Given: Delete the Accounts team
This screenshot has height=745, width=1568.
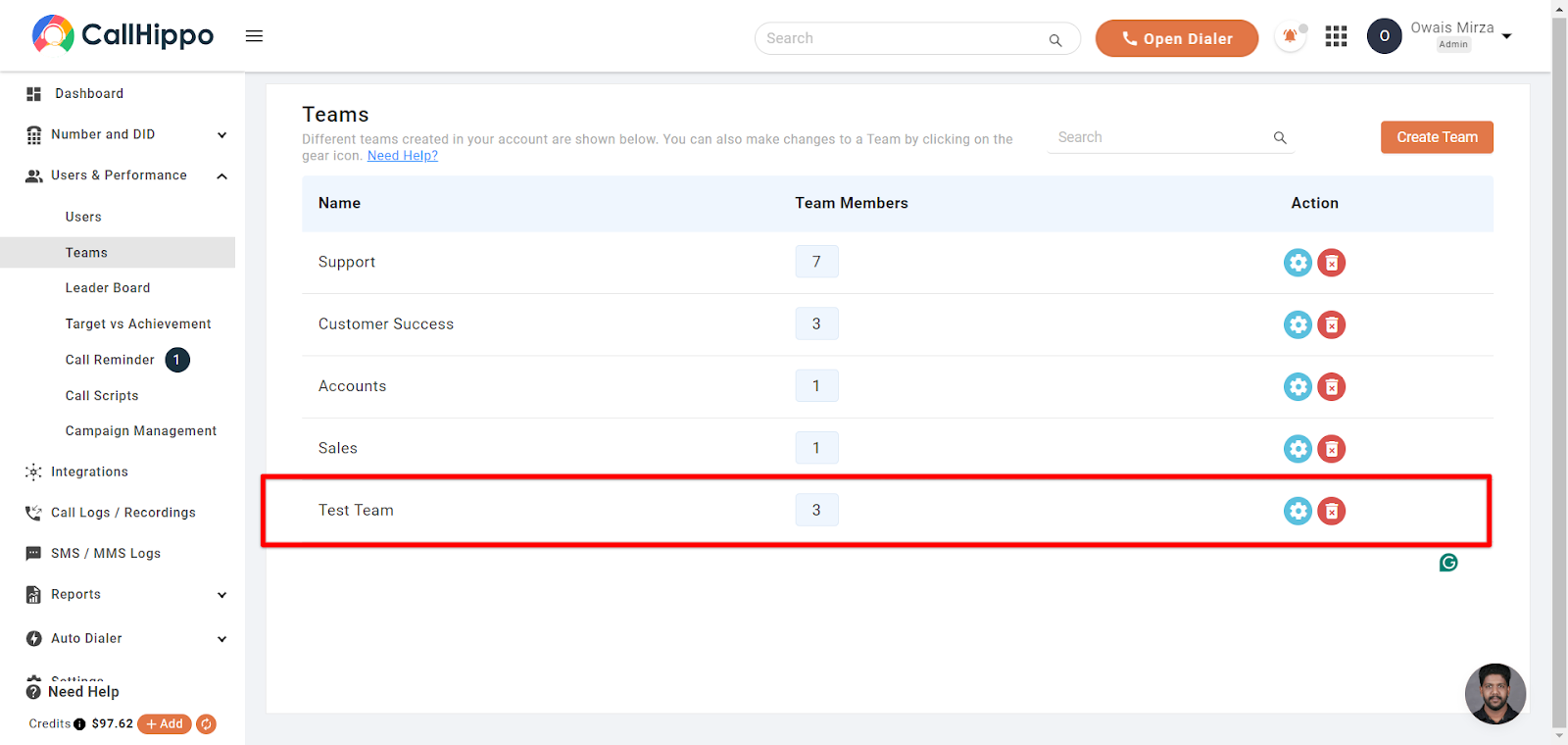Looking at the screenshot, I should click(1331, 387).
